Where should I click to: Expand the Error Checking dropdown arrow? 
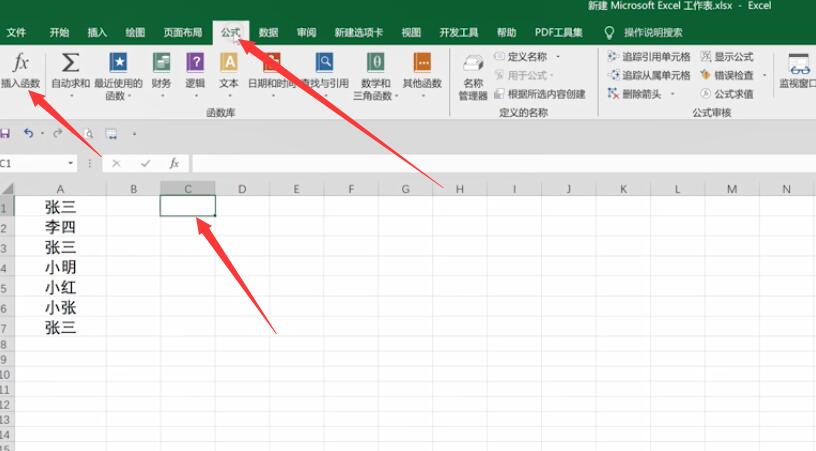(764, 75)
